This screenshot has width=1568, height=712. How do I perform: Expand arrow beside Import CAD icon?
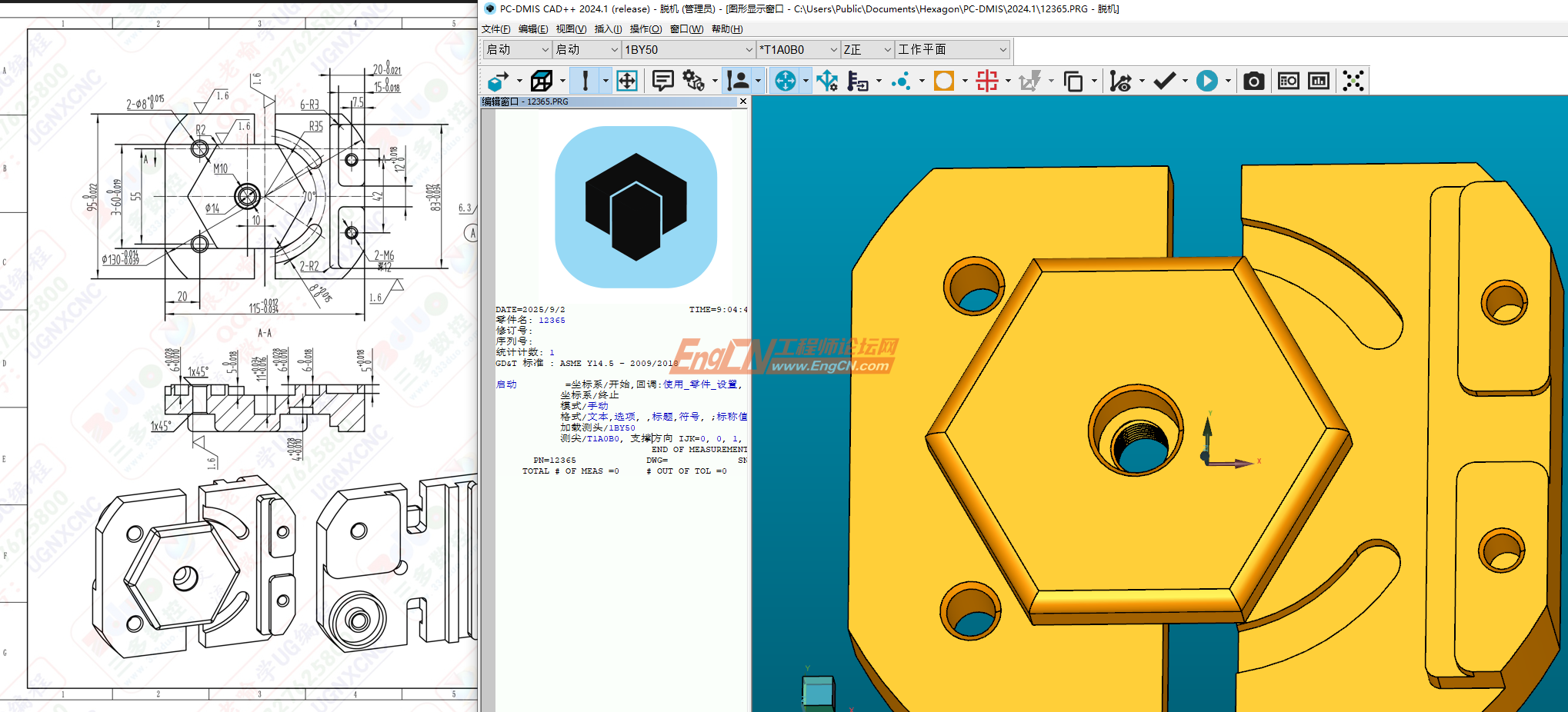pyautogui.click(x=519, y=81)
